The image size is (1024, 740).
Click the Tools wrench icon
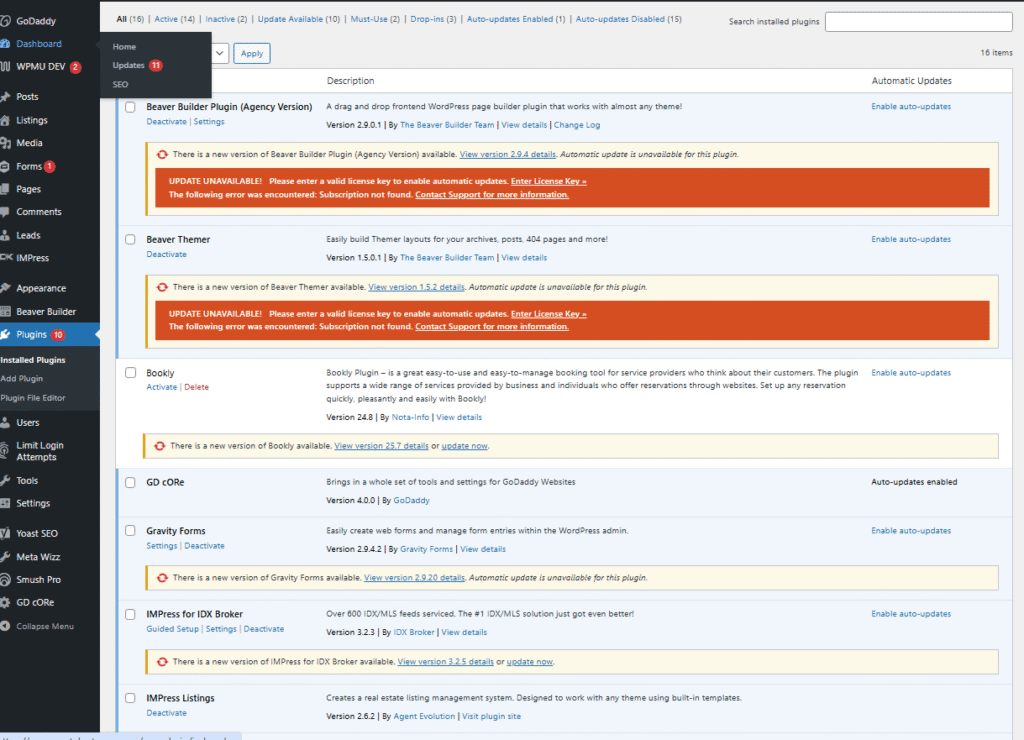point(5,481)
